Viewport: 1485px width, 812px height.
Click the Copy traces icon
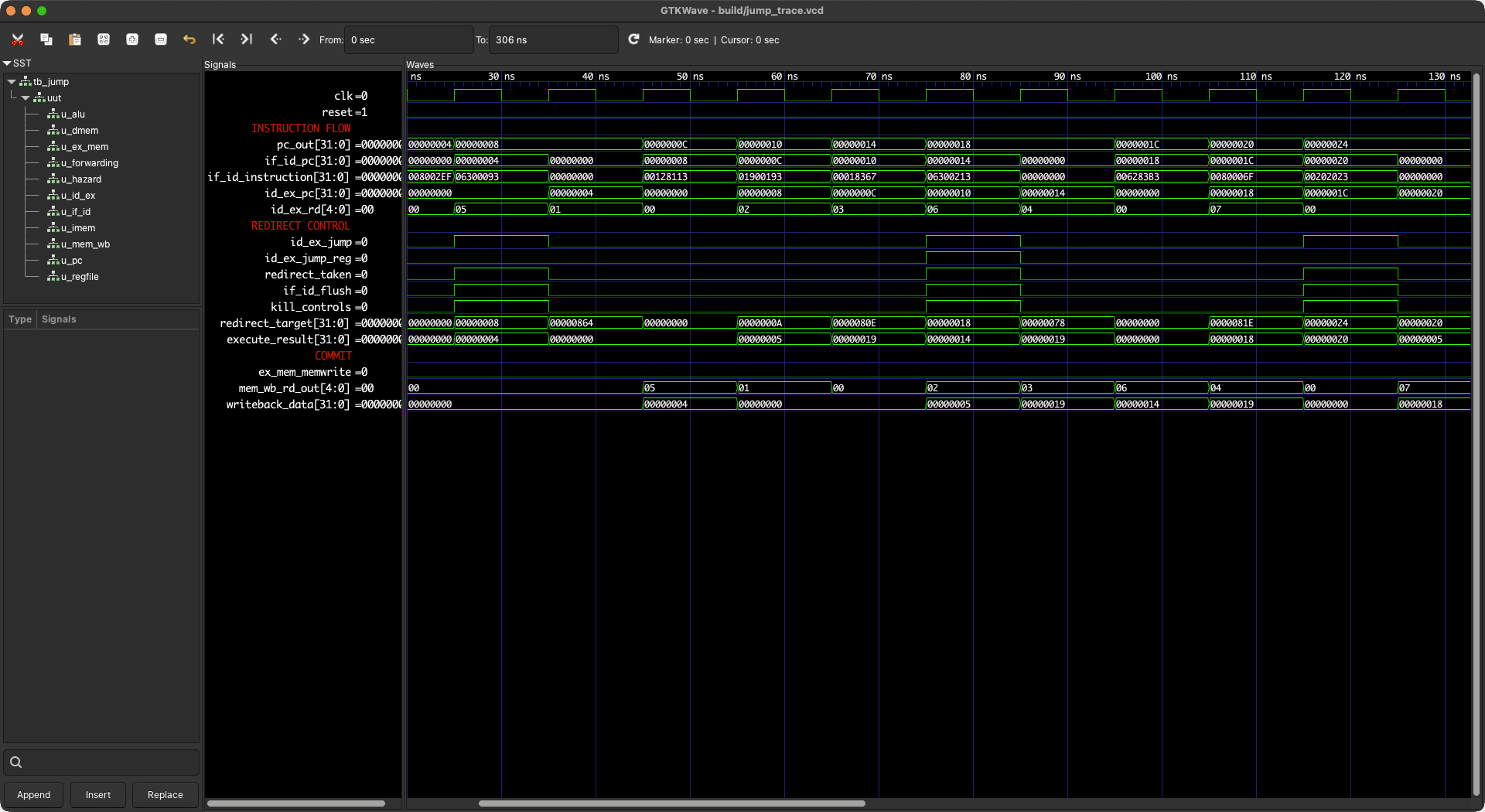coord(46,39)
